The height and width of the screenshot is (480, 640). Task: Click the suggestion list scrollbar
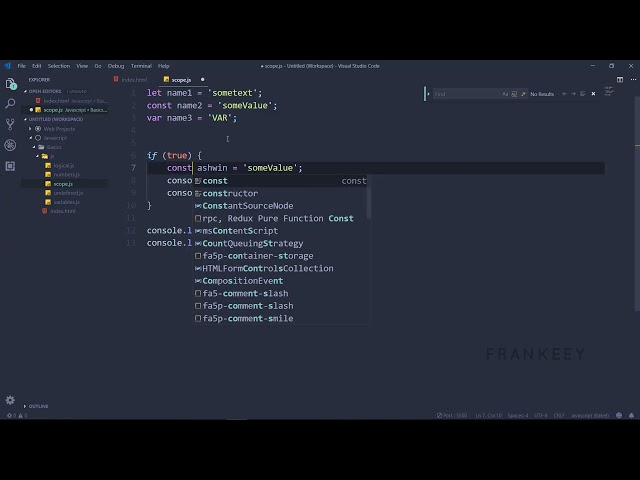(x=369, y=197)
